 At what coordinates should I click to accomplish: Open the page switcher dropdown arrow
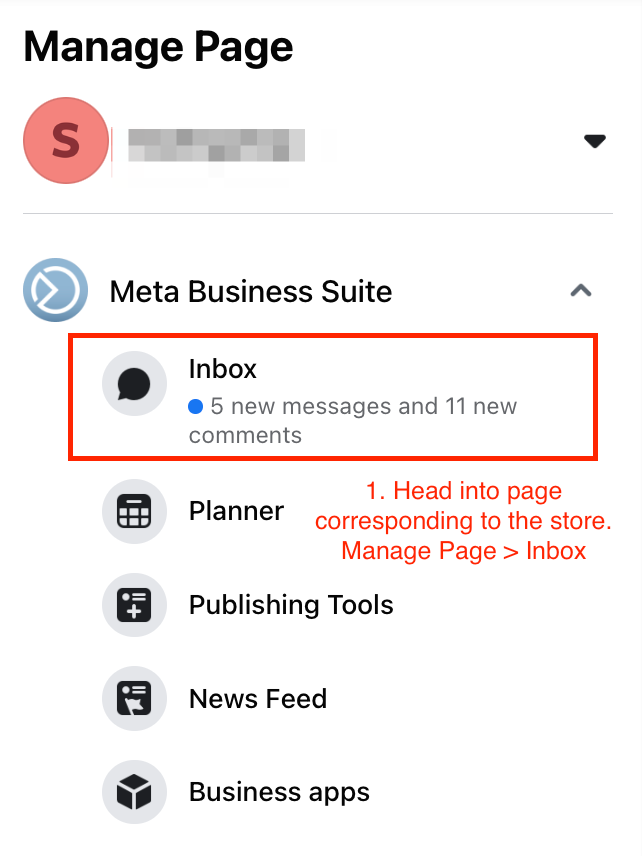coord(595,141)
